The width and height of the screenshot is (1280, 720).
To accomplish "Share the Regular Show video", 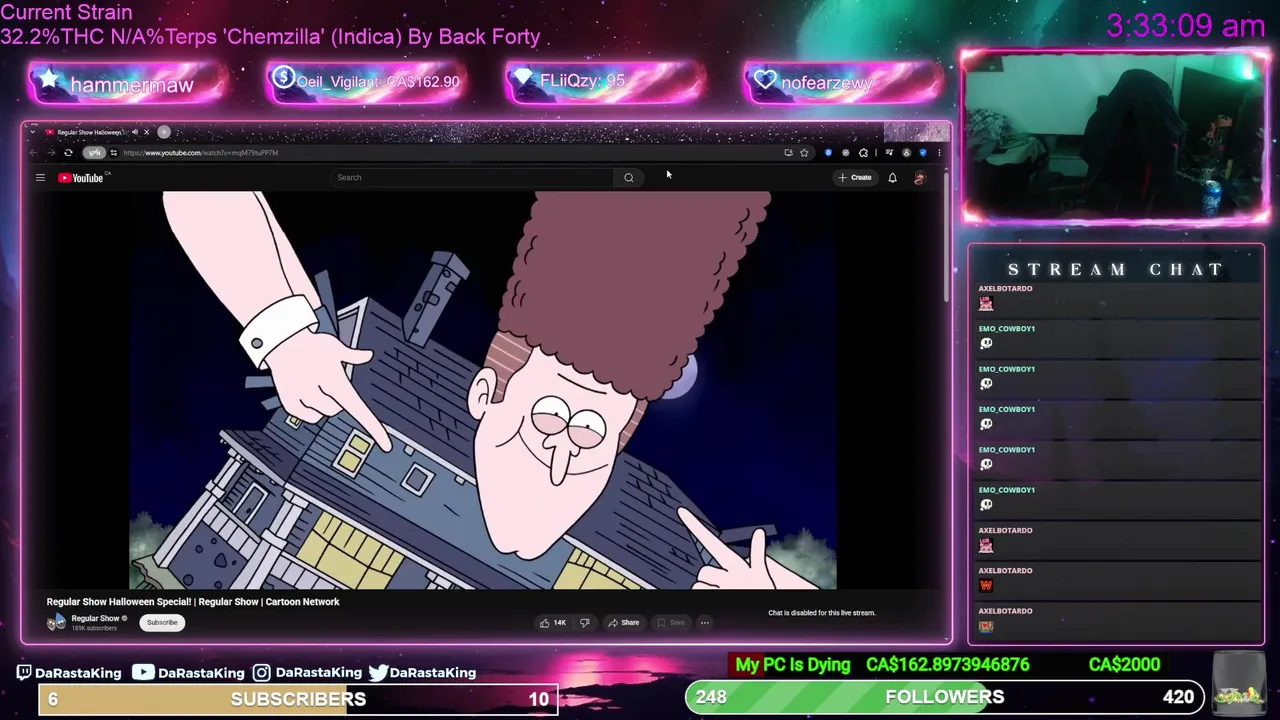I will [624, 623].
